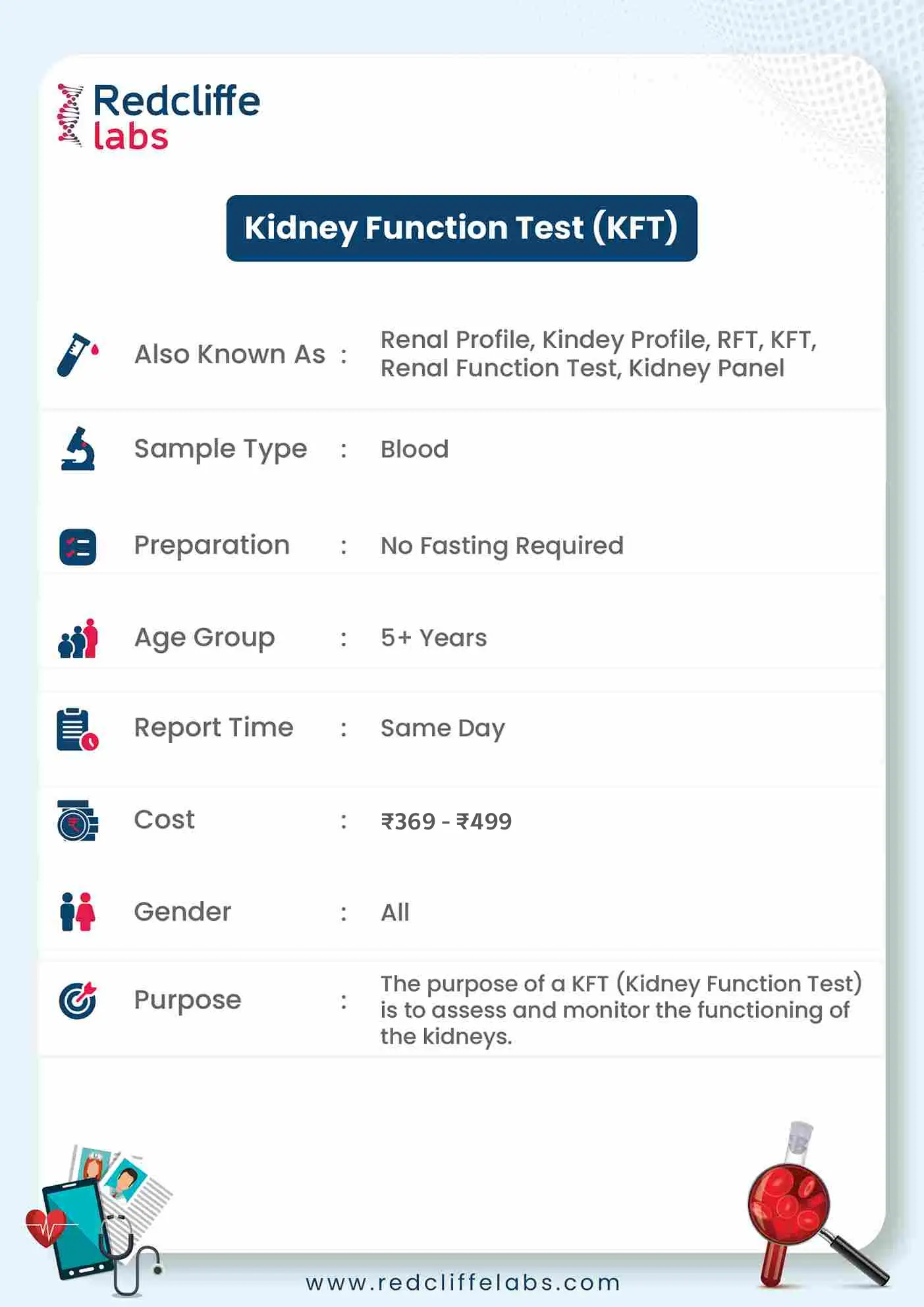924x1307 pixels.
Task: Click the phone and stethoscope illustration
Action: pyautogui.click(x=95, y=1219)
